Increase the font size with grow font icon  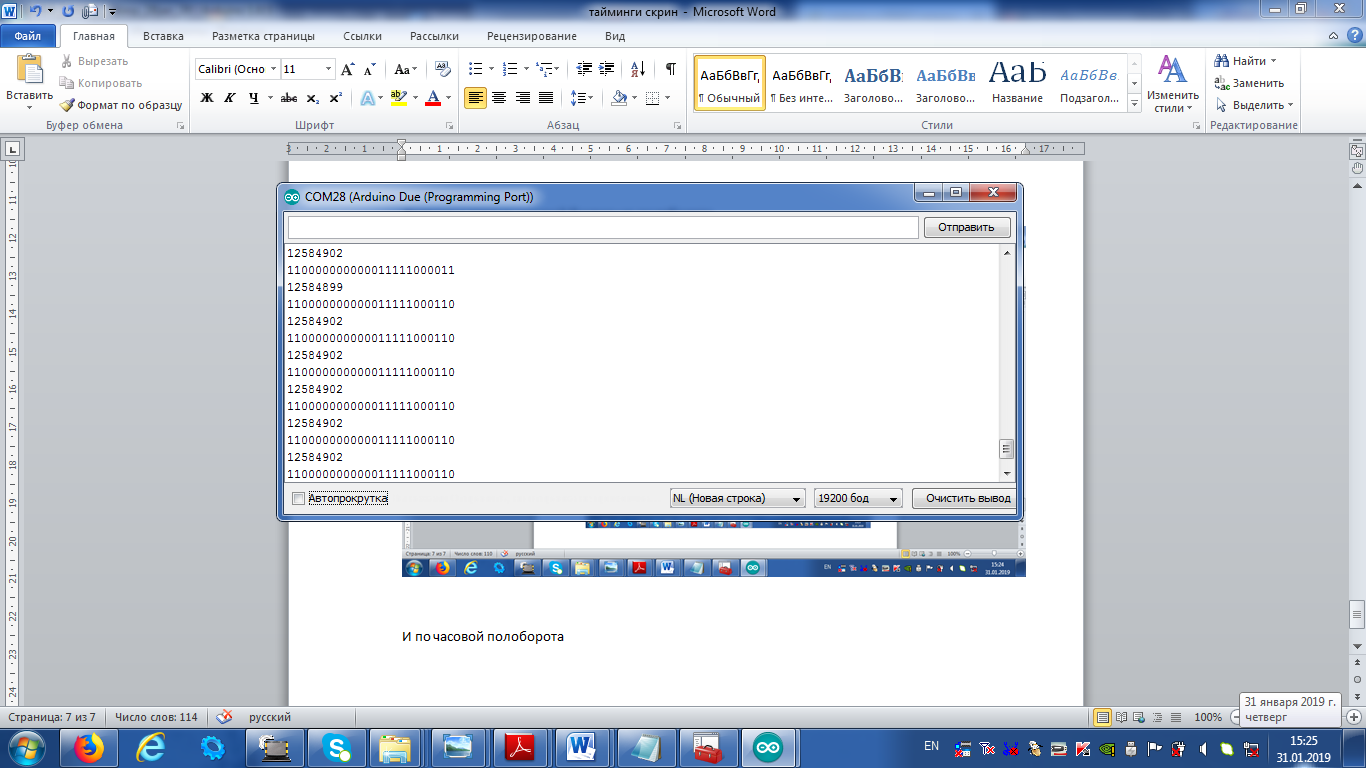[x=347, y=69]
